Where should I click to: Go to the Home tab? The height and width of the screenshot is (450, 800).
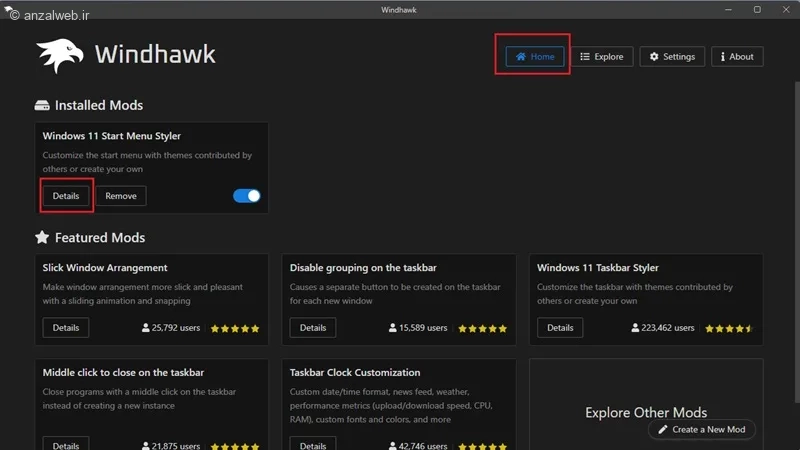pyautogui.click(x=535, y=57)
